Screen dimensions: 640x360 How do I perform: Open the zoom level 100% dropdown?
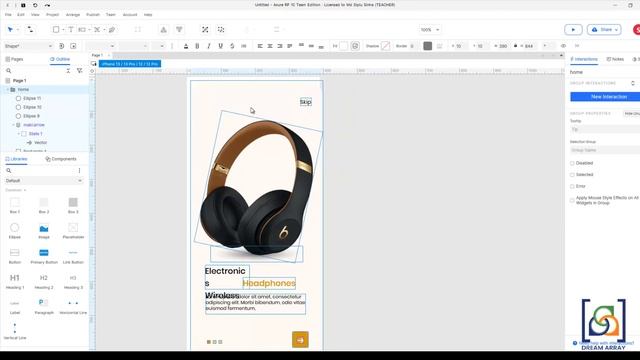(430, 29)
